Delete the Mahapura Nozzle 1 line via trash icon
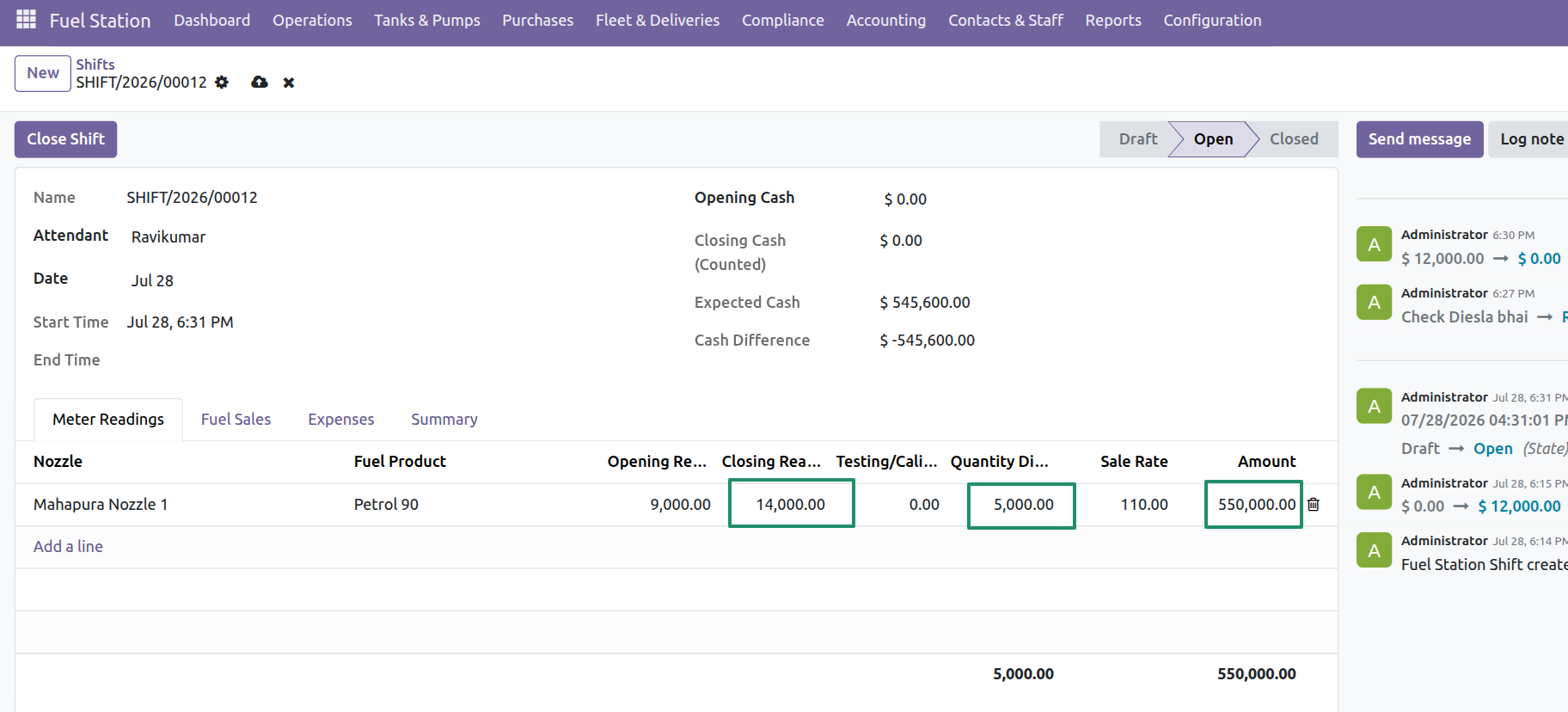This screenshot has width=1568, height=712. (x=1314, y=505)
